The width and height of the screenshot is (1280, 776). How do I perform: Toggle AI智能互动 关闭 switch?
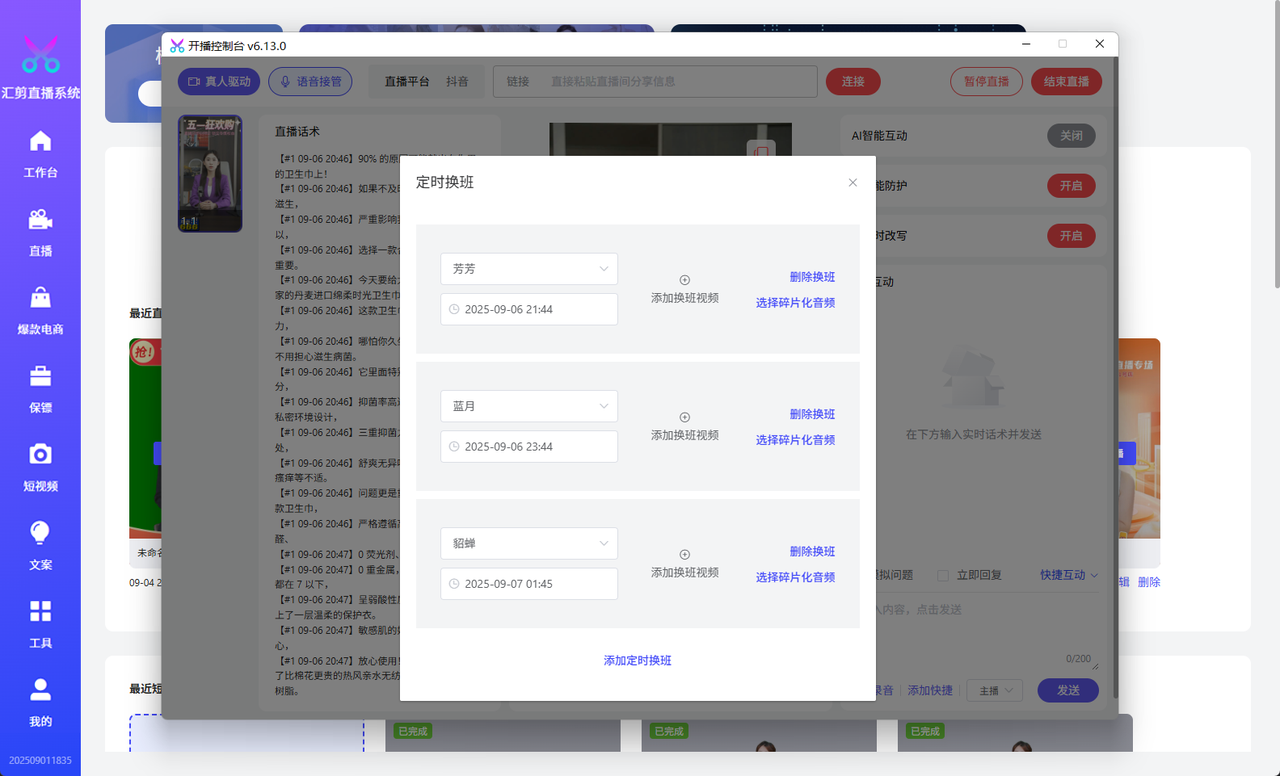click(x=1071, y=136)
